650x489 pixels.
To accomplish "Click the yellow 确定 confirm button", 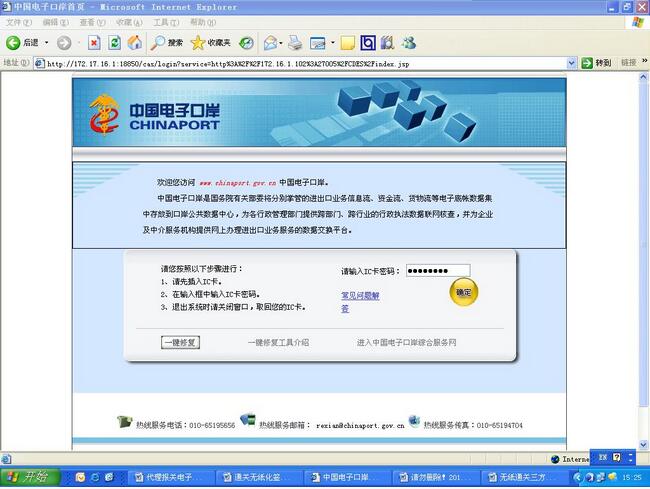I will [x=463, y=292].
